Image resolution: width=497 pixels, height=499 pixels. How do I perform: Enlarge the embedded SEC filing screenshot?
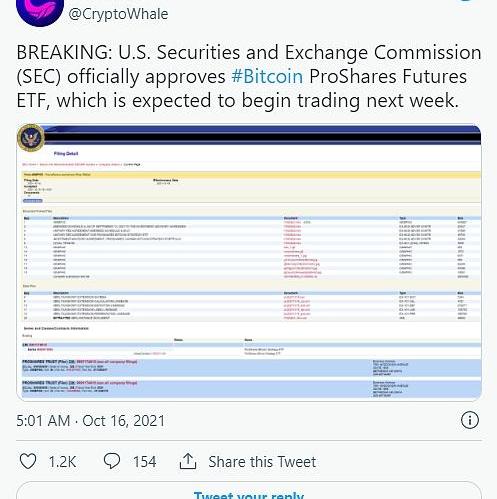(x=249, y=262)
